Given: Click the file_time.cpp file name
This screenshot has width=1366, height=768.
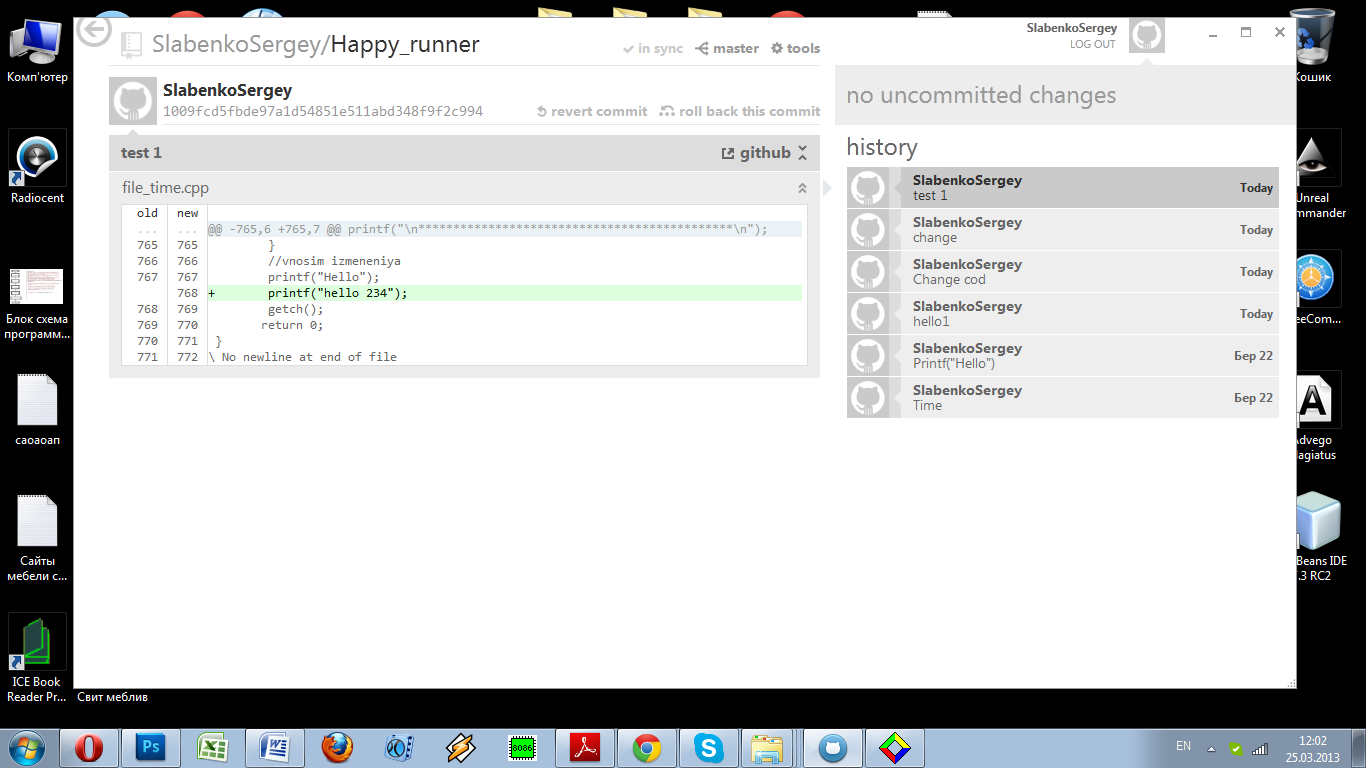Looking at the screenshot, I should pos(165,188).
